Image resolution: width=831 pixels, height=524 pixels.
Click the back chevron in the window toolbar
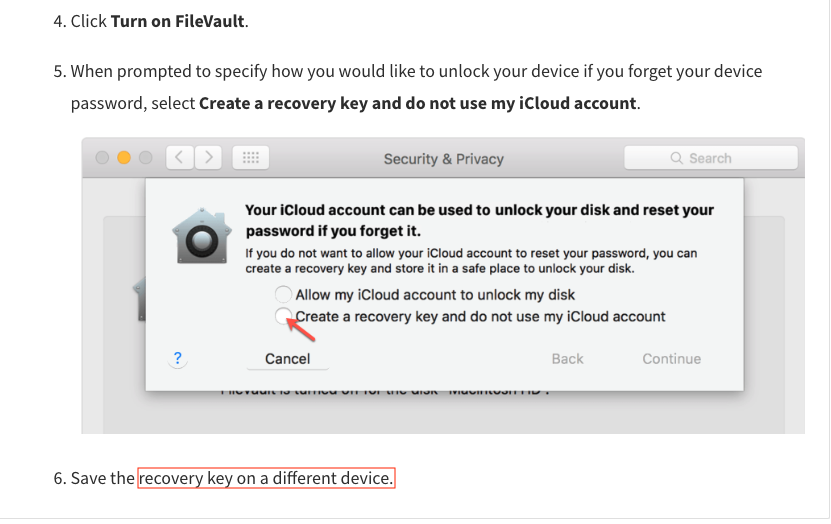tap(179, 158)
